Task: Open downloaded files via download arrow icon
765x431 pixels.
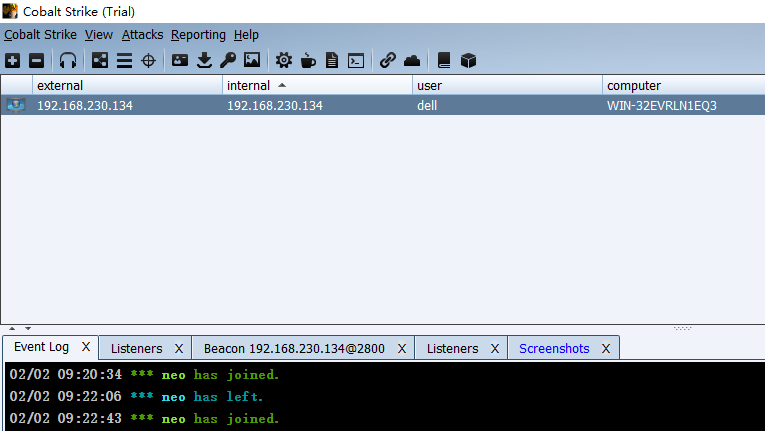Action: point(204,61)
